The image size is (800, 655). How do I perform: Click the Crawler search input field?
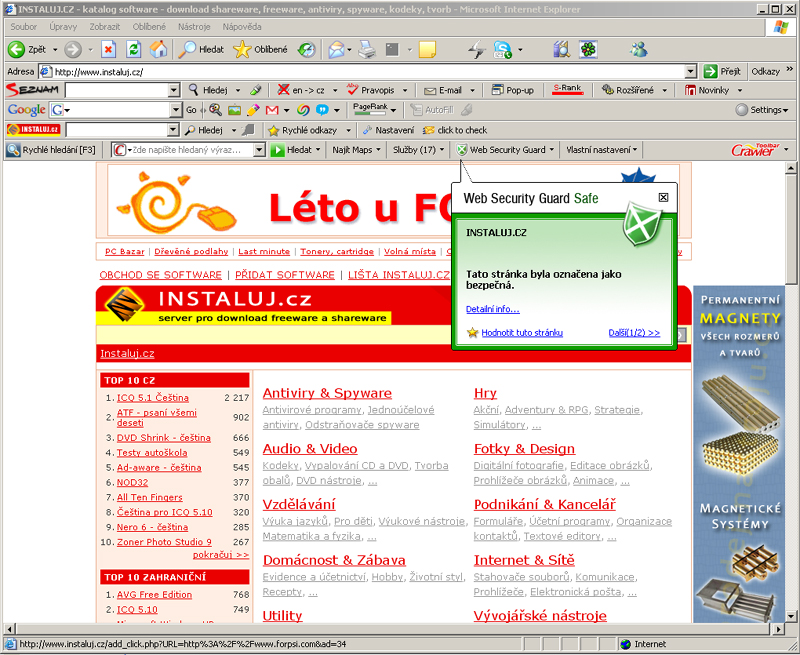(188, 150)
